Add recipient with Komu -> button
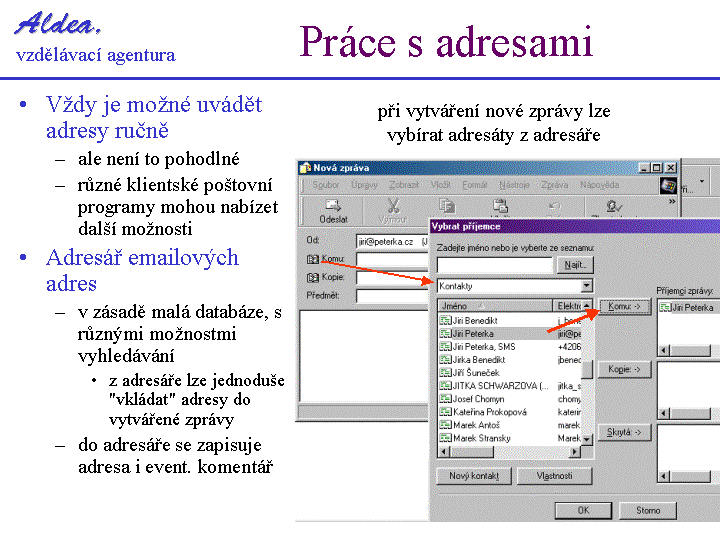720x540 pixels. [624, 306]
